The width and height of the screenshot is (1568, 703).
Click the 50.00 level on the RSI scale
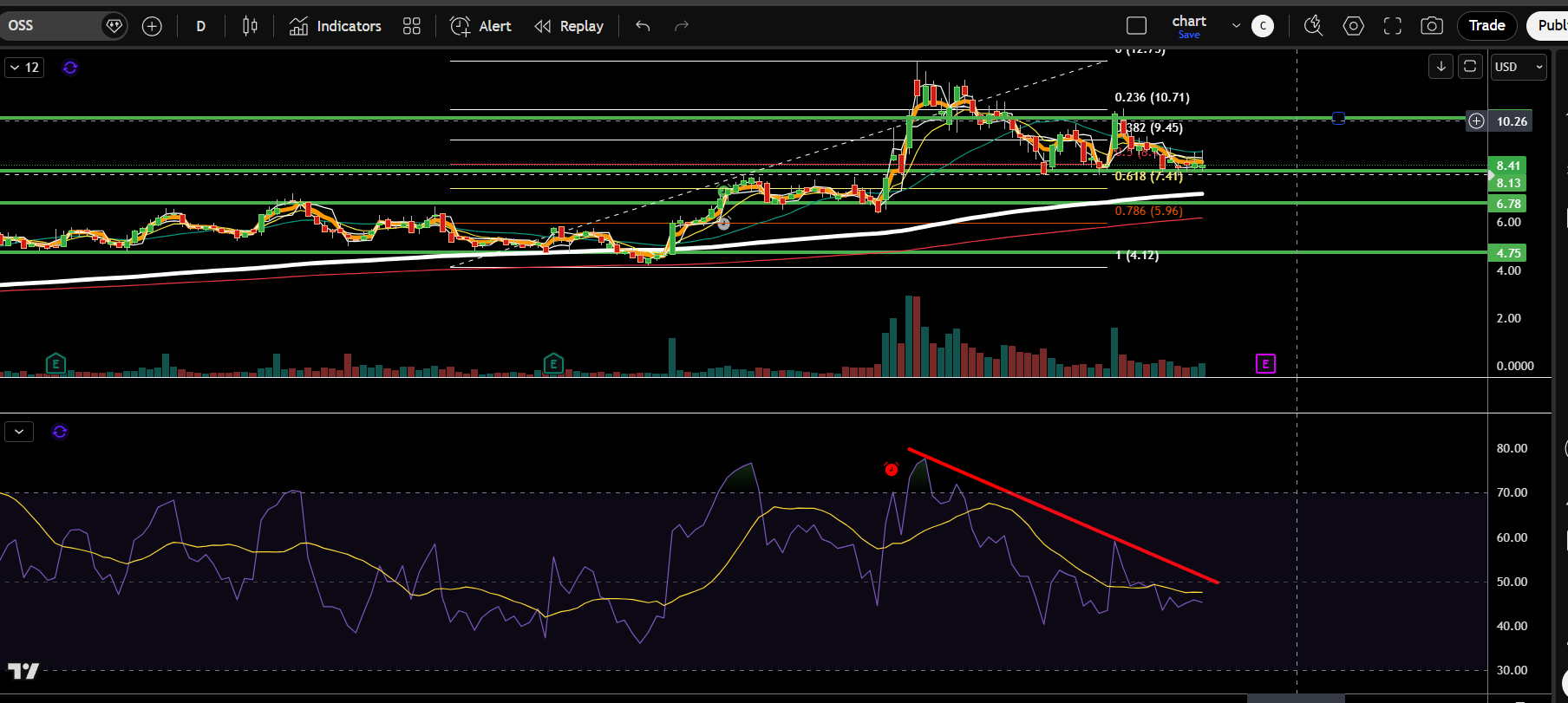[x=1512, y=582]
